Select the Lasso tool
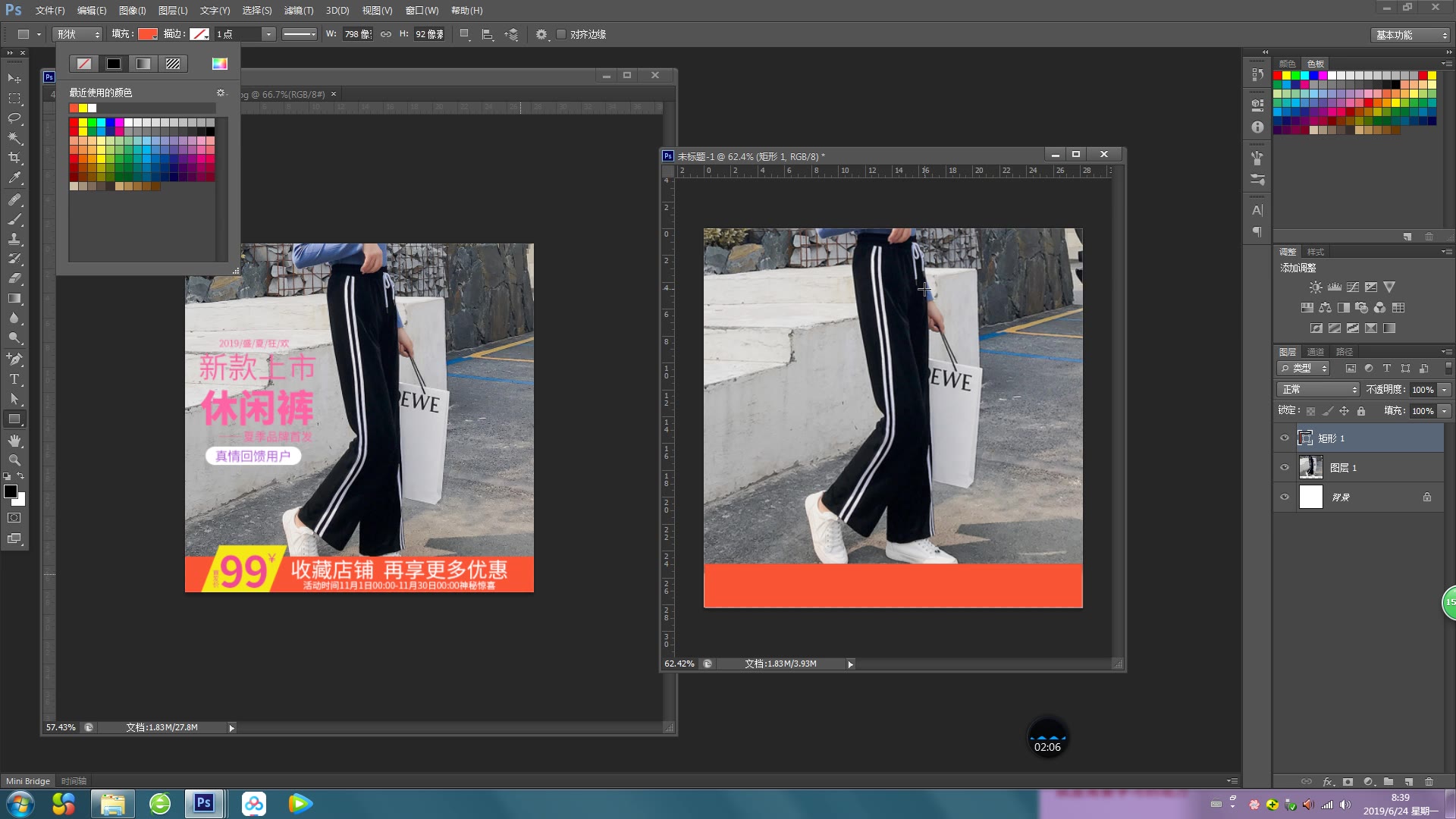The image size is (1456, 819). (14, 118)
